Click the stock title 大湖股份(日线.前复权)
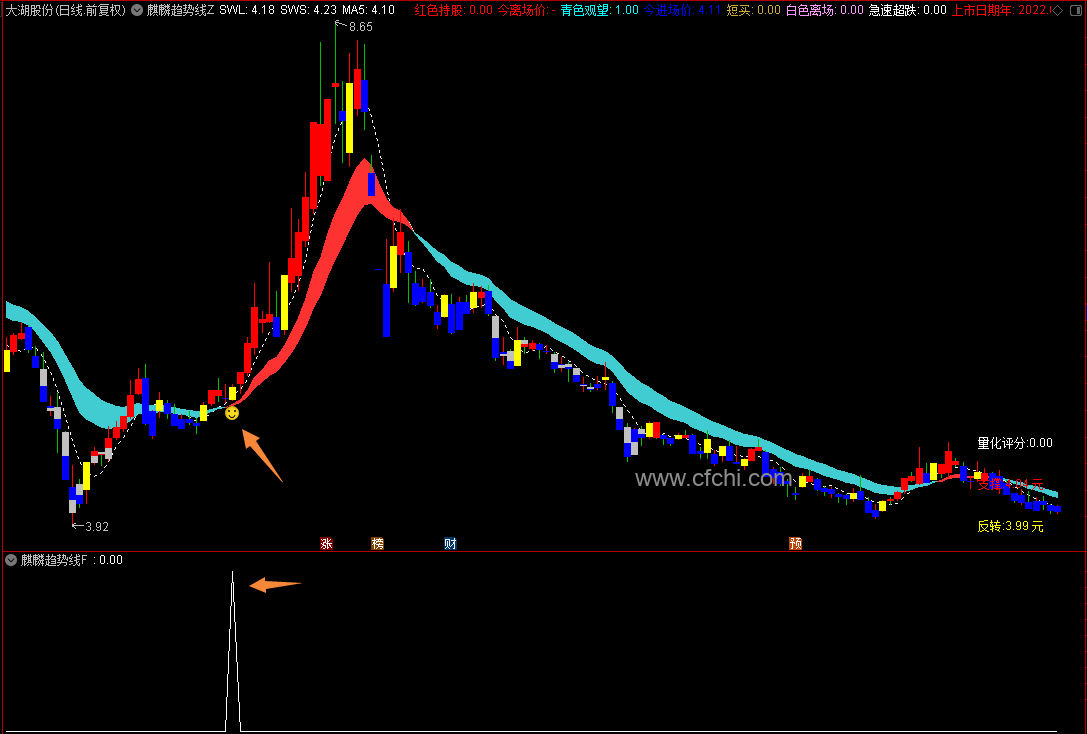 click(x=67, y=10)
